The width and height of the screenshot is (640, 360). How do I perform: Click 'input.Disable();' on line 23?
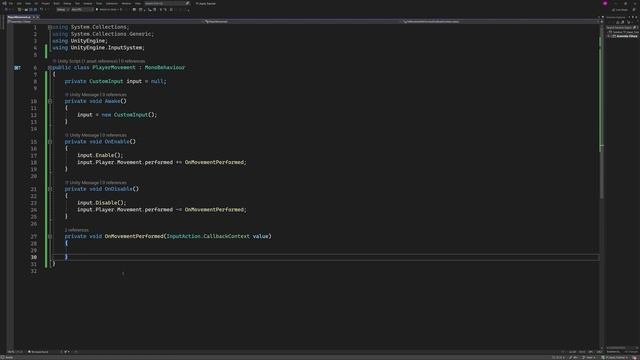[x=102, y=203]
